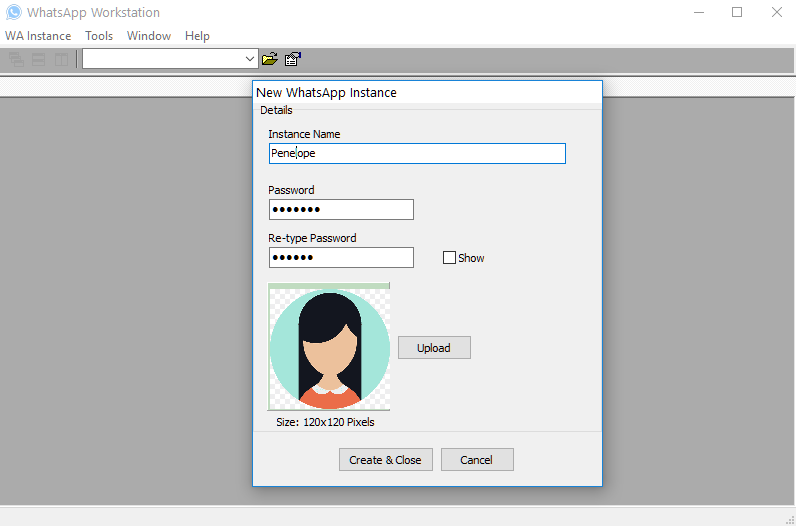Click Create & Close button
The width and height of the screenshot is (796, 526).
coord(386,459)
